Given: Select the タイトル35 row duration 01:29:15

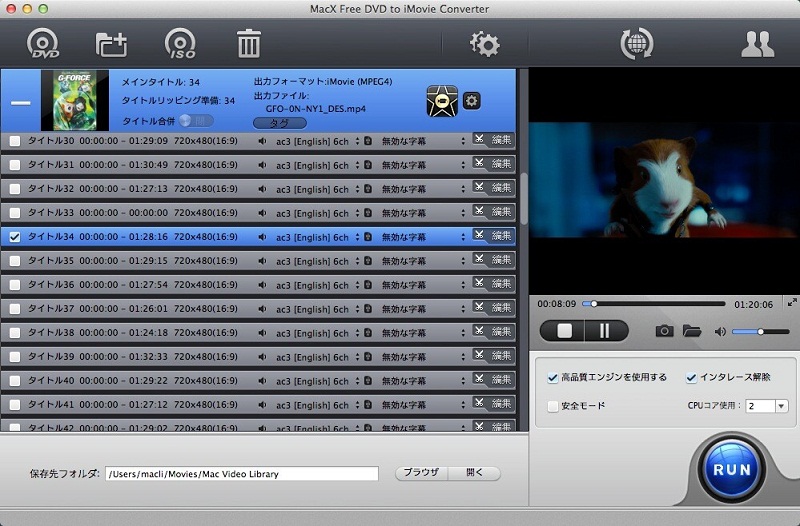Looking at the screenshot, I should click(148, 261).
